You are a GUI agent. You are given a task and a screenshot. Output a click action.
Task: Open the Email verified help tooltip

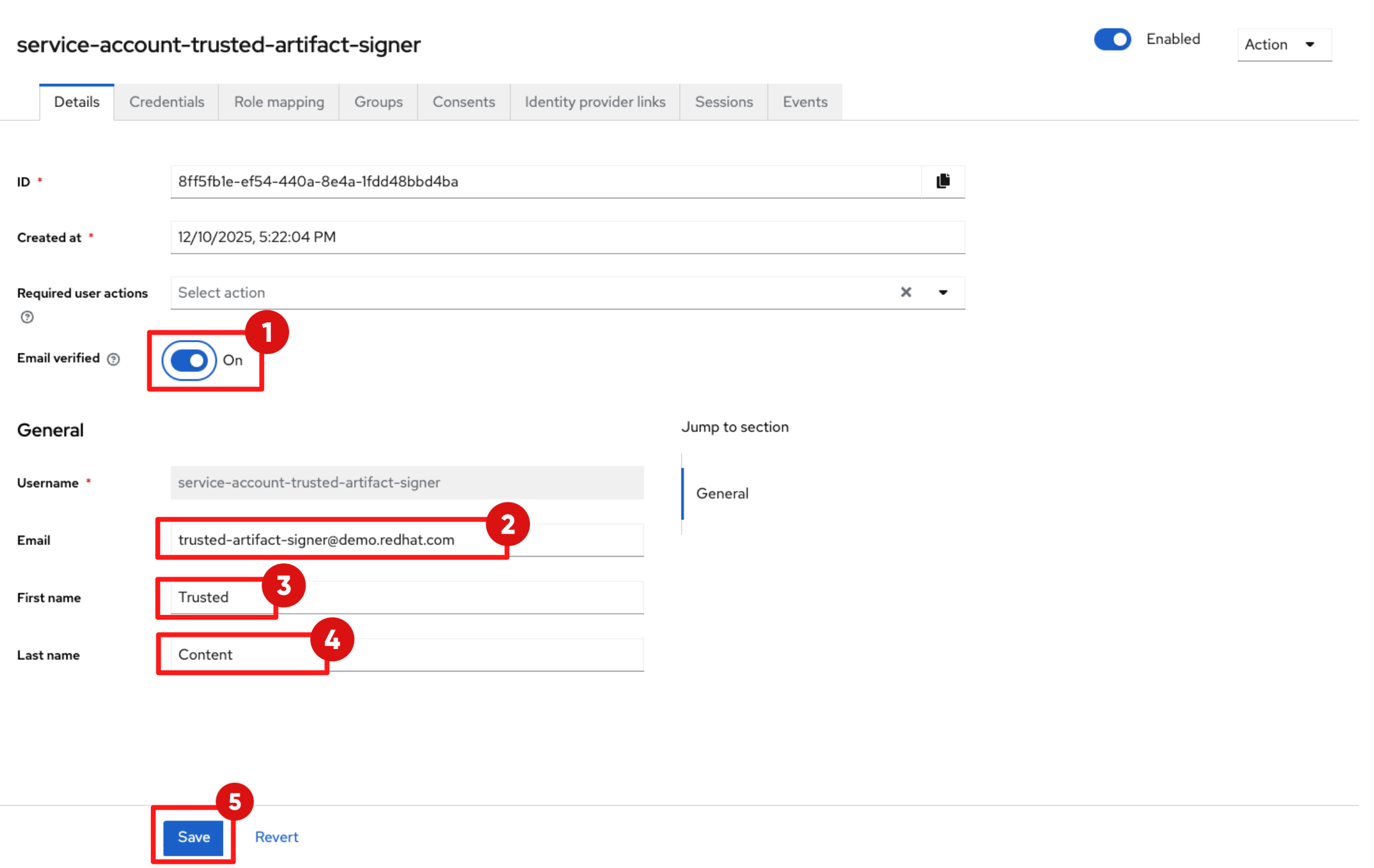pos(113,359)
